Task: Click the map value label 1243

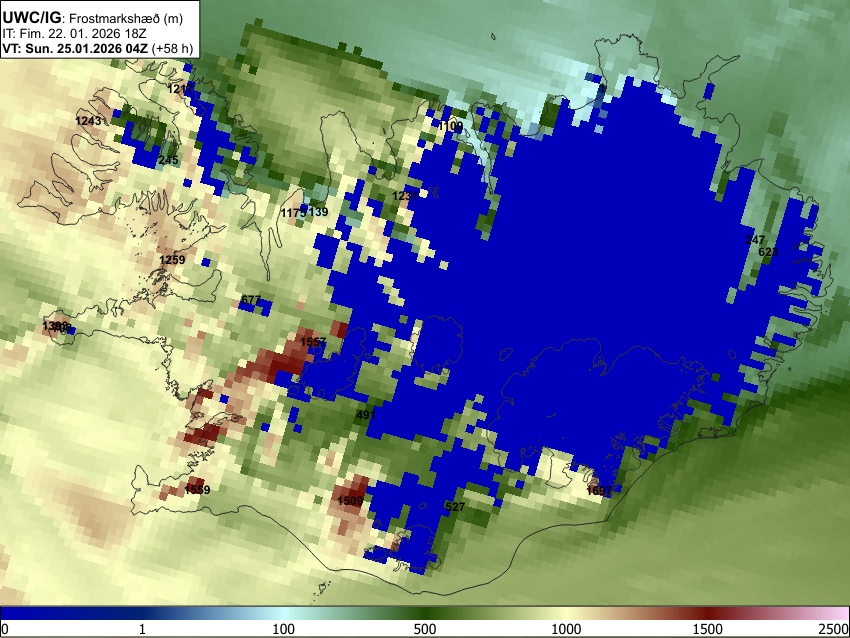Action: [88, 120]
